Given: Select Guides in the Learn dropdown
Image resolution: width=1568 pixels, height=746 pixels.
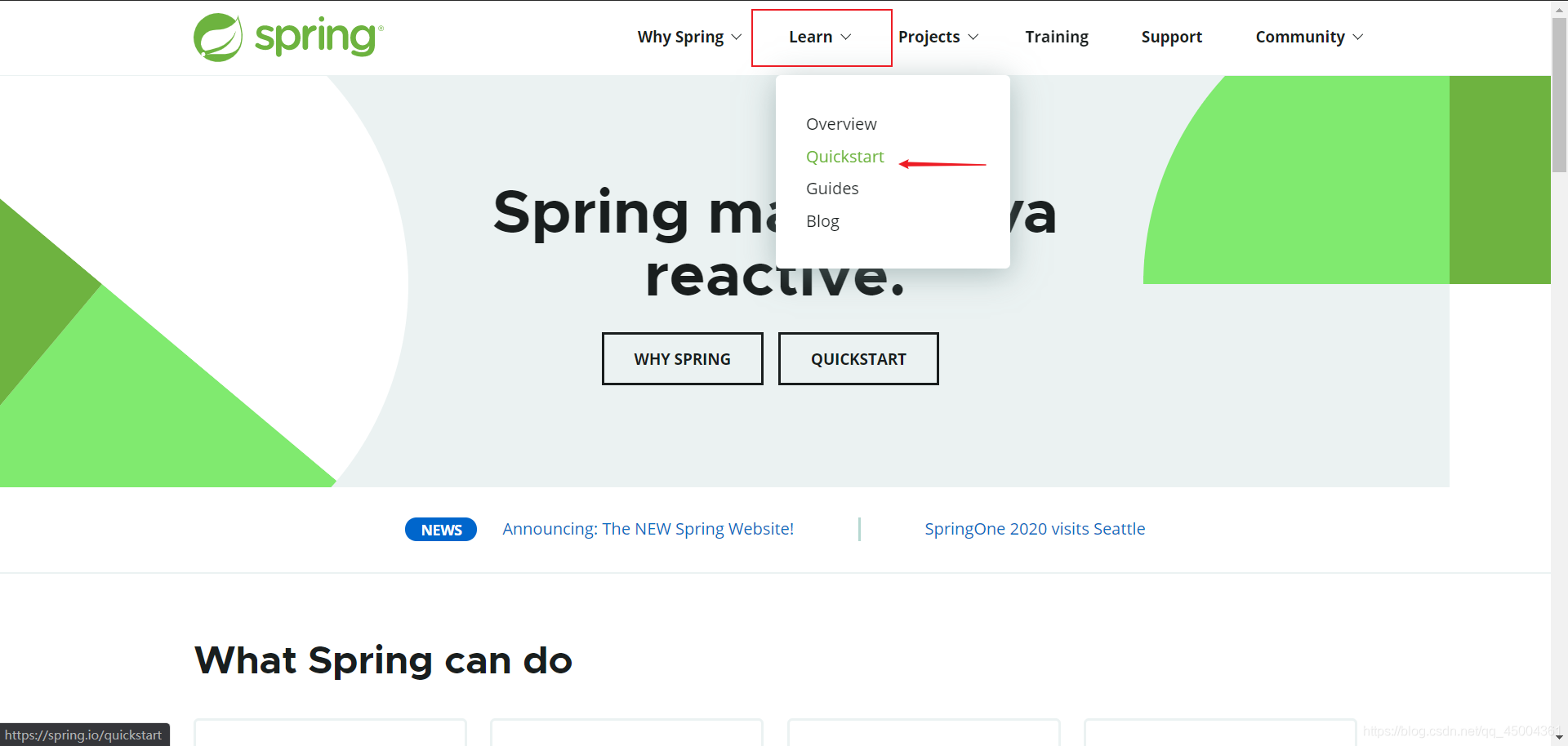Looking at the screenshot, I should pyautogui.click(x=832, y=189).
